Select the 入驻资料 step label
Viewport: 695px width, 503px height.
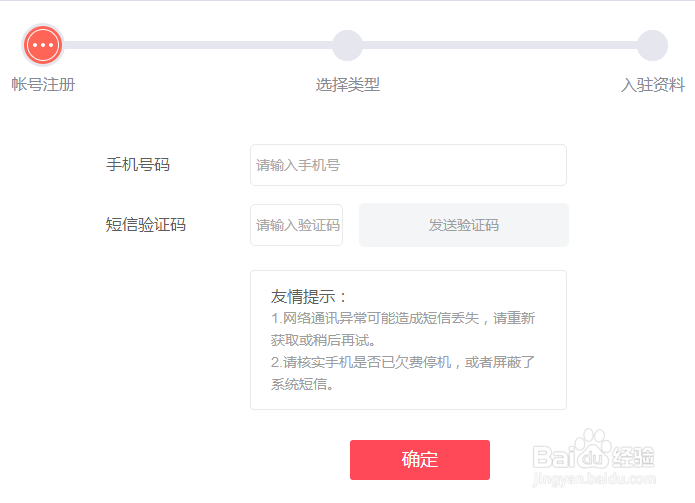pos(652,85)
